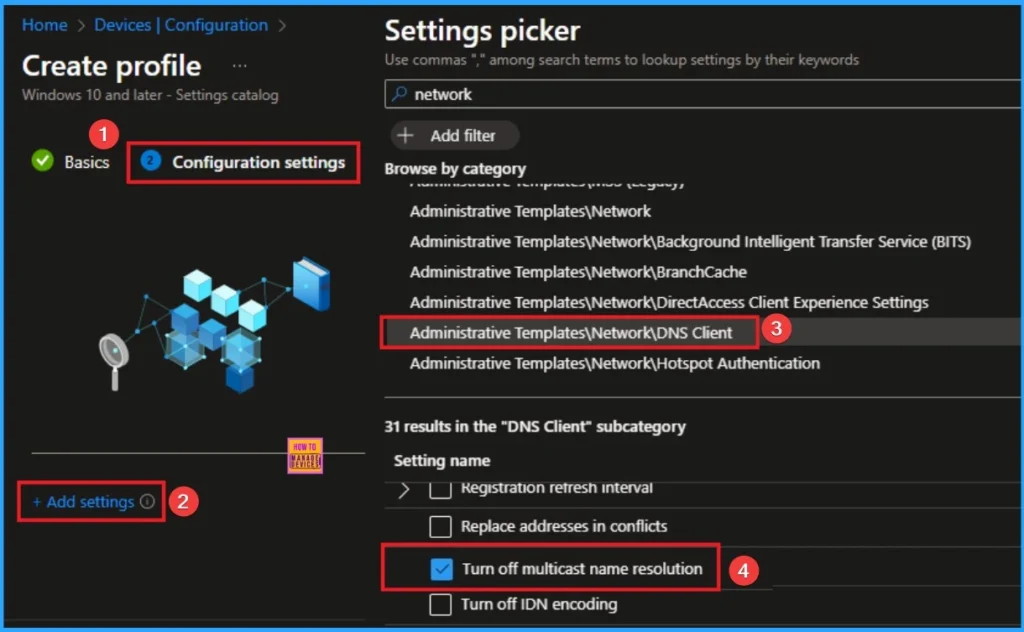The width and height of the screenshot is (1024, 632).
Task: Check Turn off IDN encoding
Action: (439, 604)
